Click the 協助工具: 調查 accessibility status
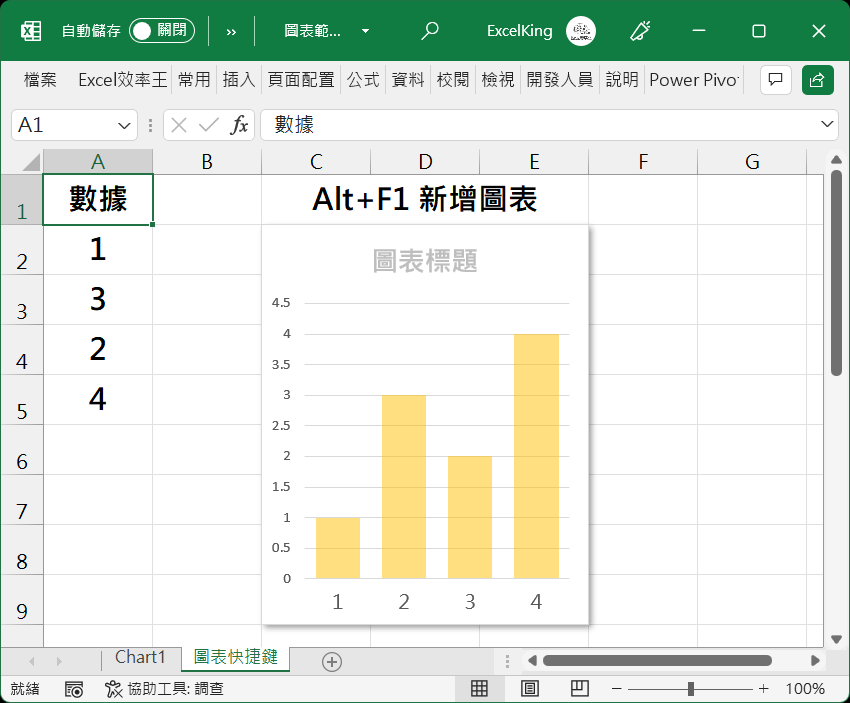Screen dimensions: 850x703 [x=165, y=689]
